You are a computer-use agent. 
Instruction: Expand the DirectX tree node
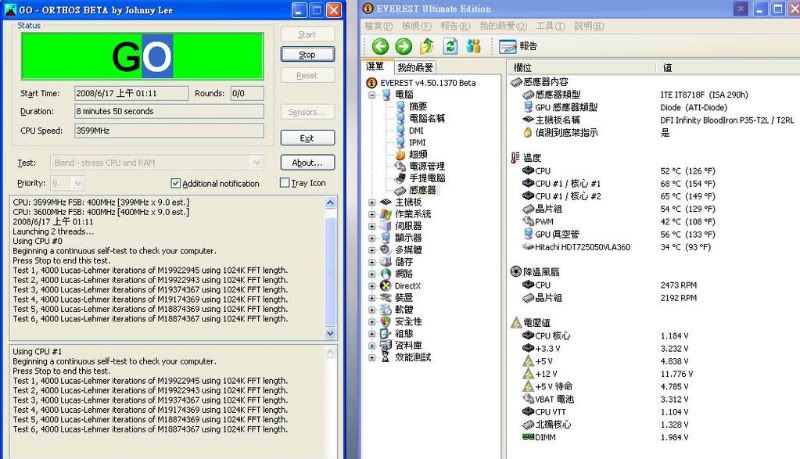(x=372, y=286)
